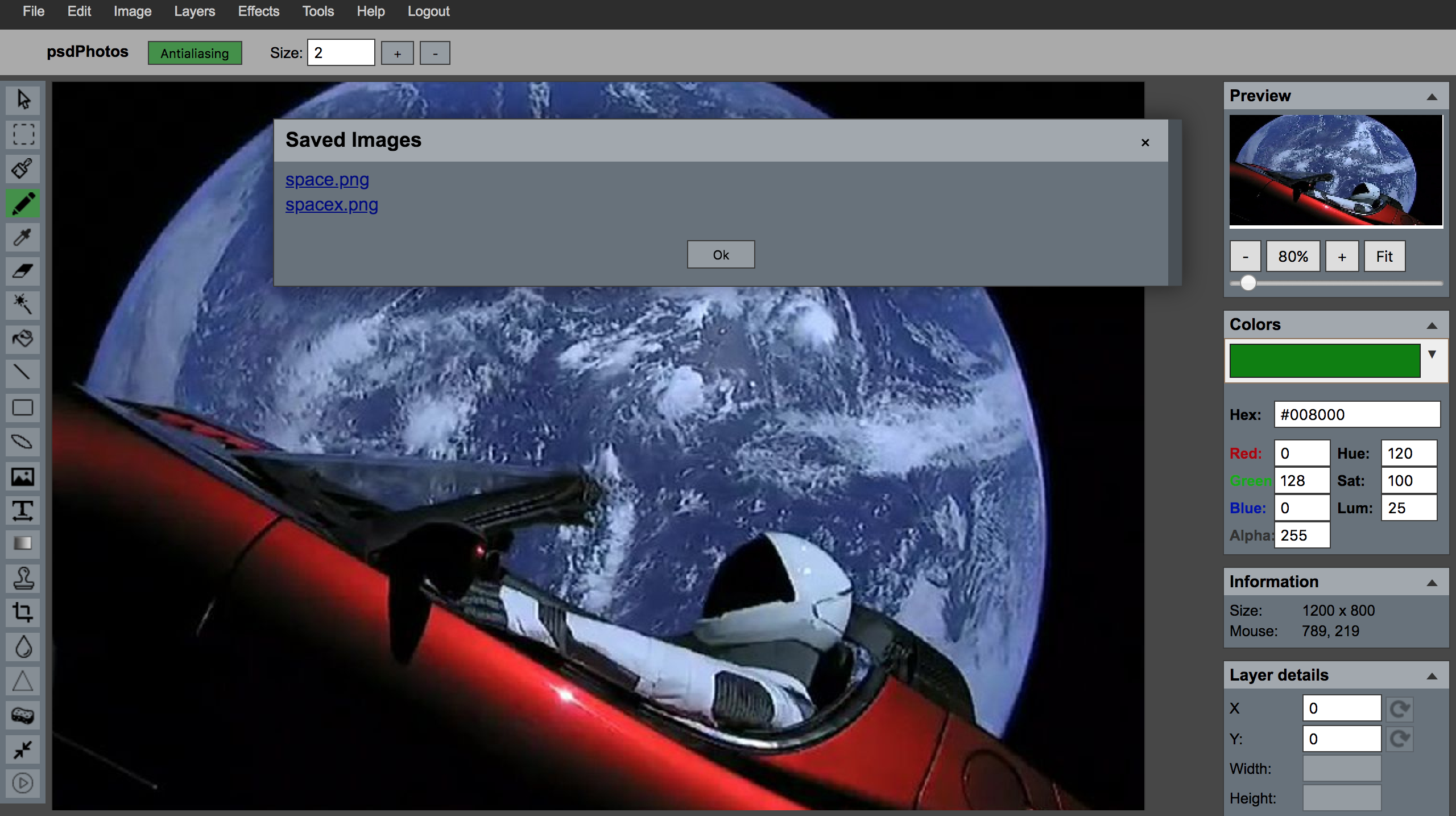This screenshot has height=816, width=1456.
Task: Reset the layer Y position
Action: tap(1399, 739)
